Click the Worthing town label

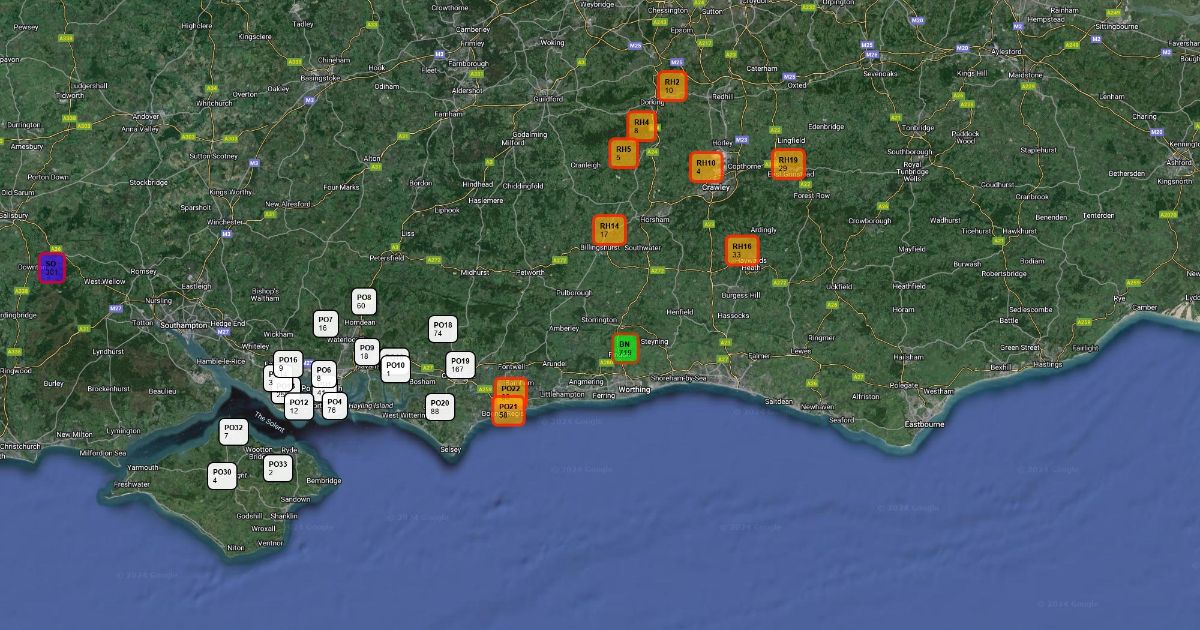pos(634,389)
